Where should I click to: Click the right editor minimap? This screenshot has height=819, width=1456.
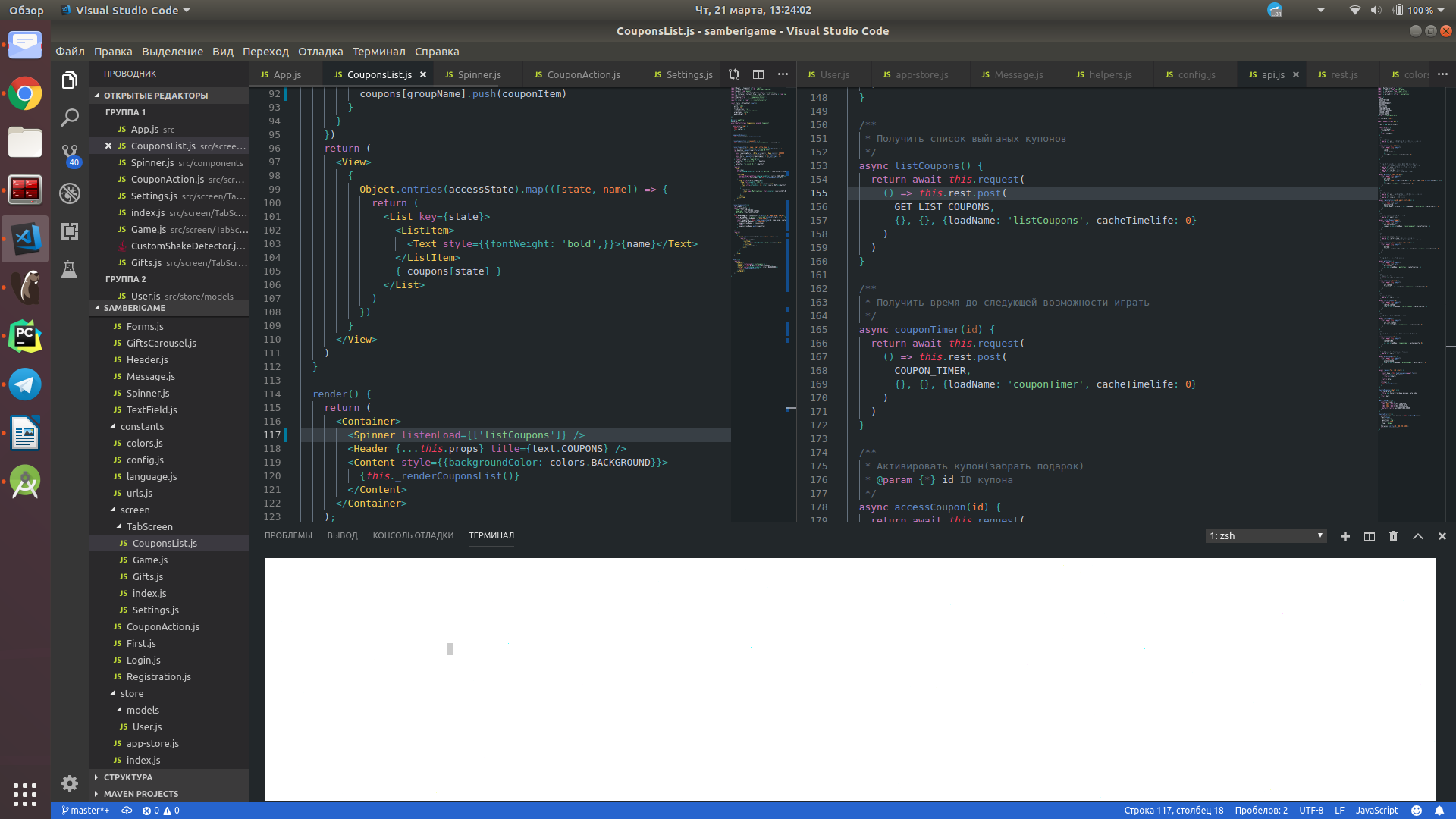tap(1410, 303)
